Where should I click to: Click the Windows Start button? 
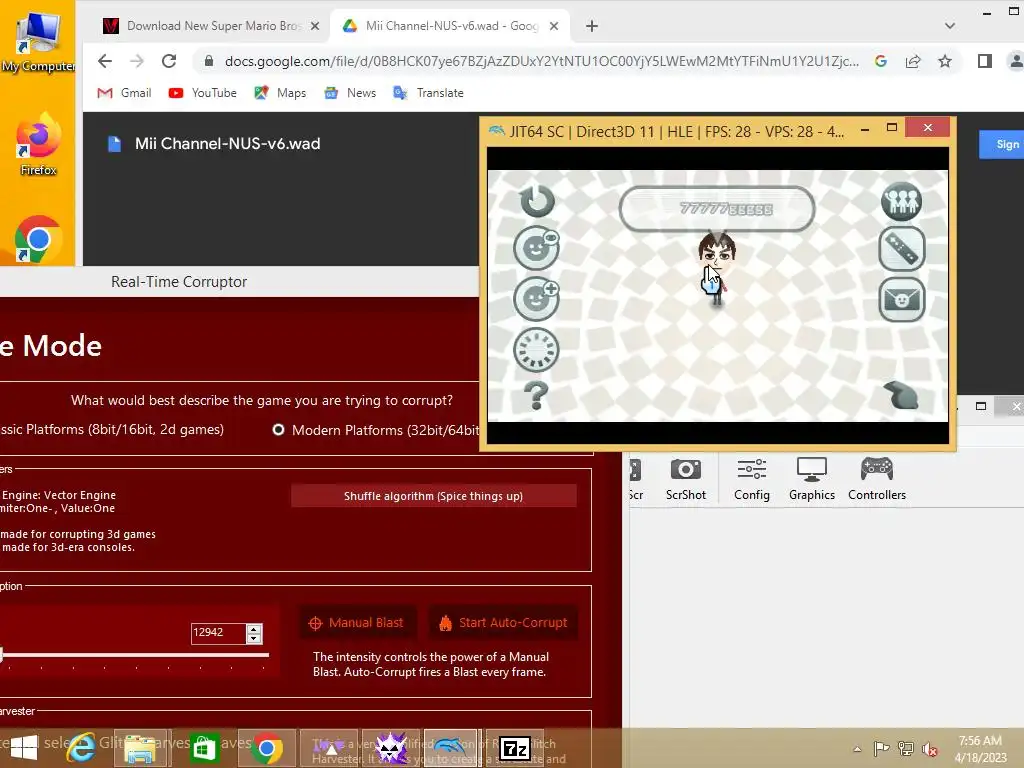(x=24, y=748)
